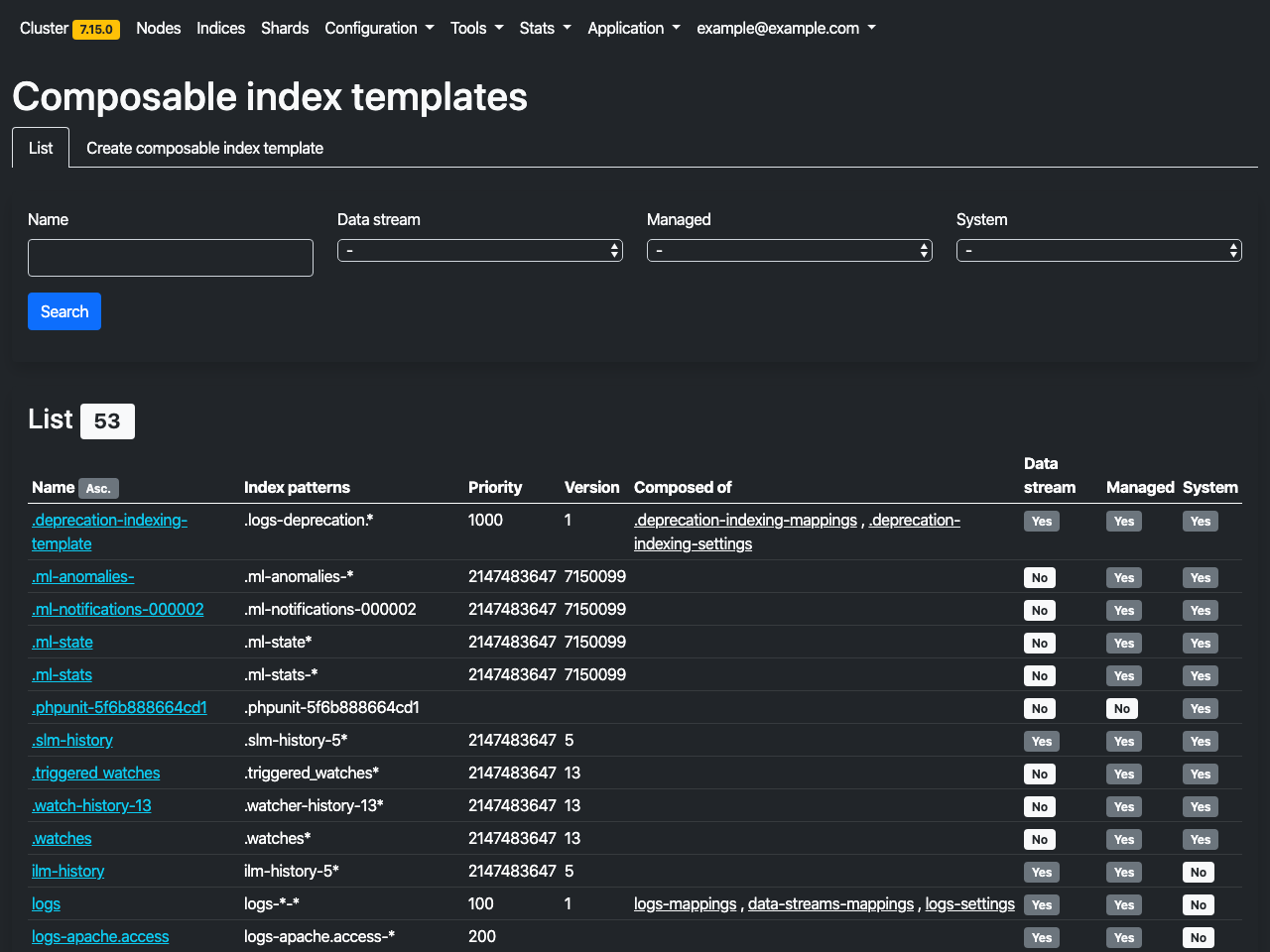The width and height of the screenshot is (1270, 952).
Task: Open the .slm-history template
Action: point(72,740)
